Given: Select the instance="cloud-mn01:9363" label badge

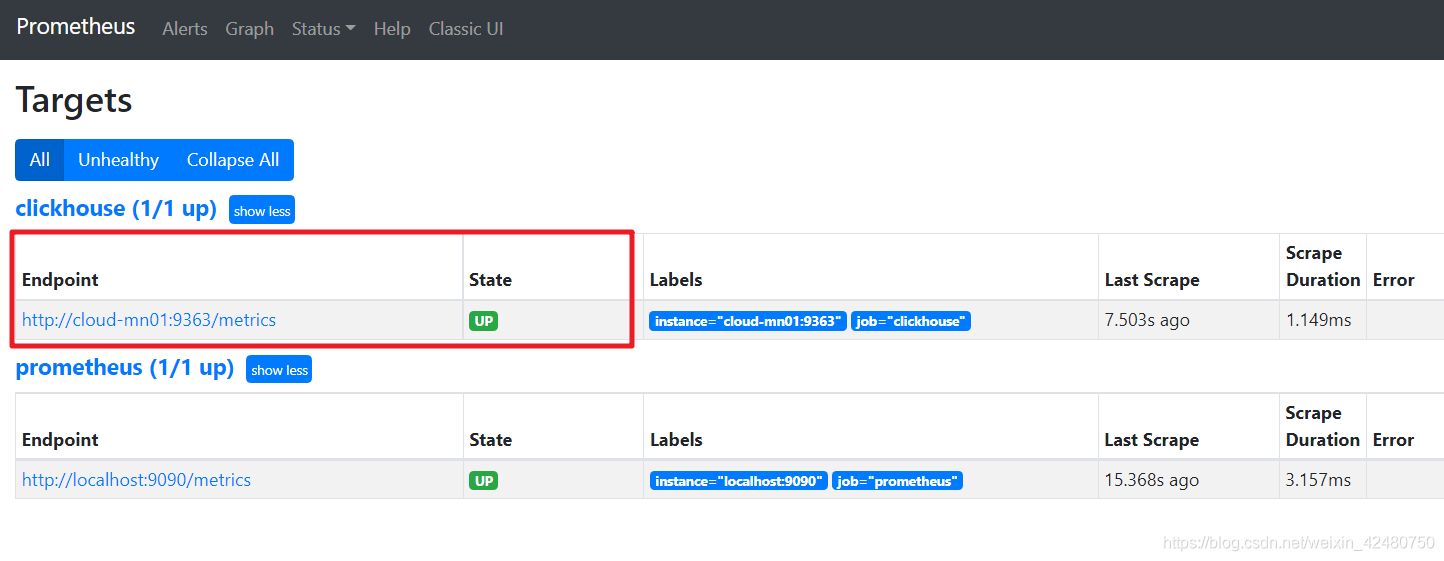Looking at the screenshot, I should 748,321.
